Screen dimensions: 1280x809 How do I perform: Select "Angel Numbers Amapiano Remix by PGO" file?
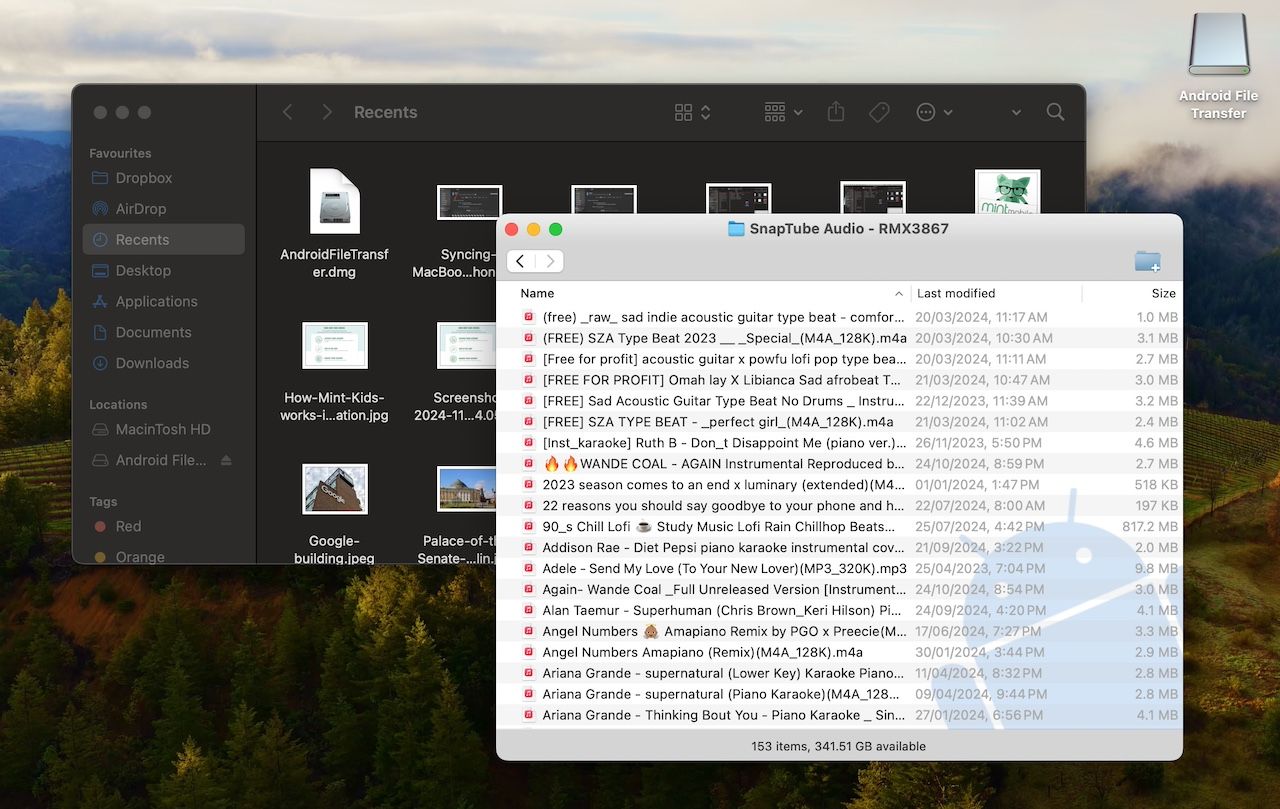coord(839,632)
